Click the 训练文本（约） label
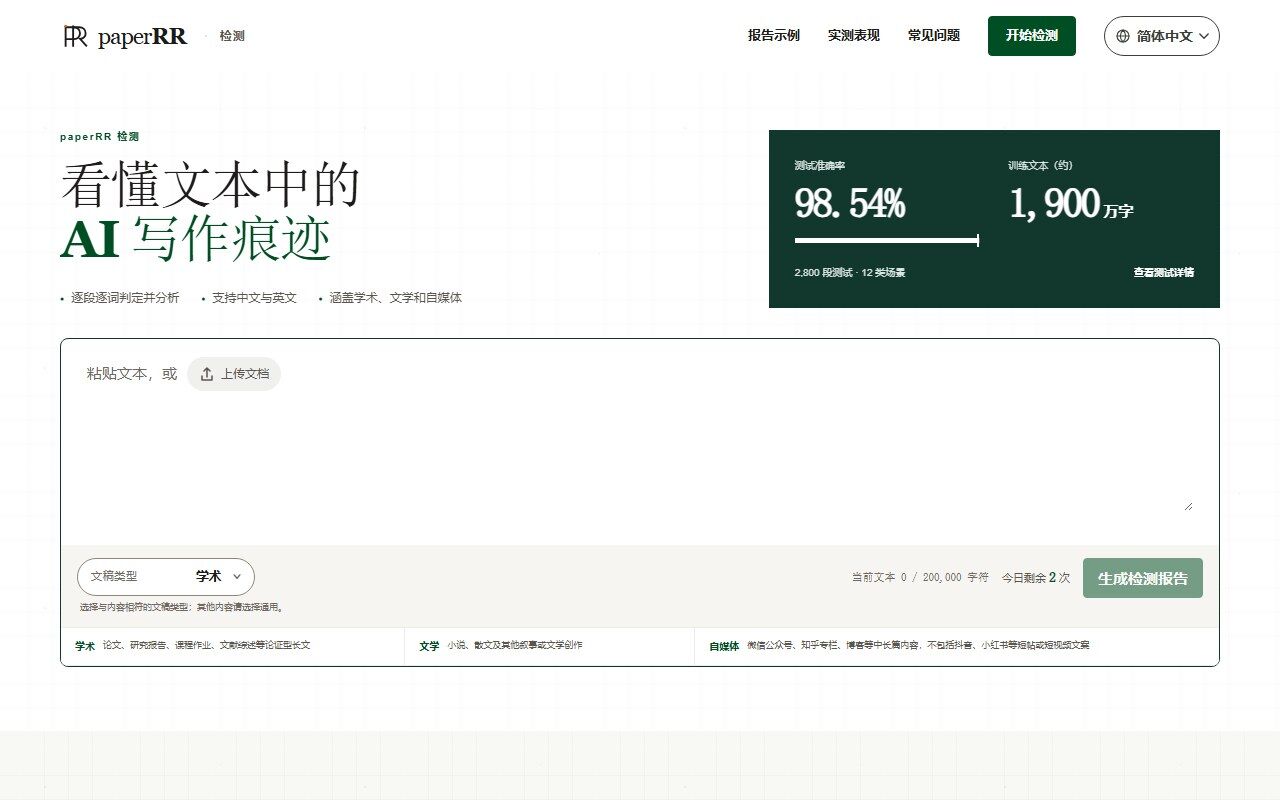The width and height of the screenshot is (1280, 800). click(x=1040, y=165)
